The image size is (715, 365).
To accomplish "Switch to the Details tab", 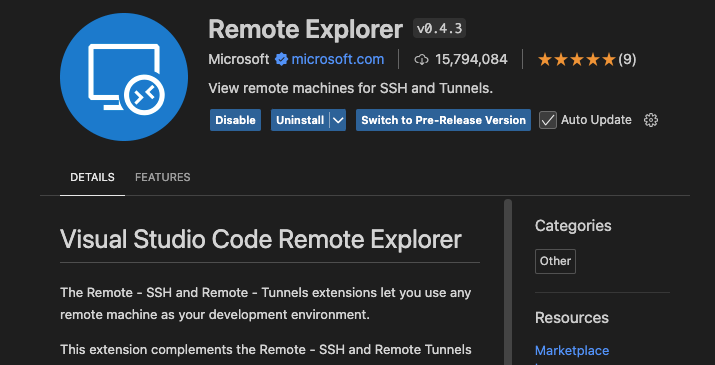I will click(92, 177).
